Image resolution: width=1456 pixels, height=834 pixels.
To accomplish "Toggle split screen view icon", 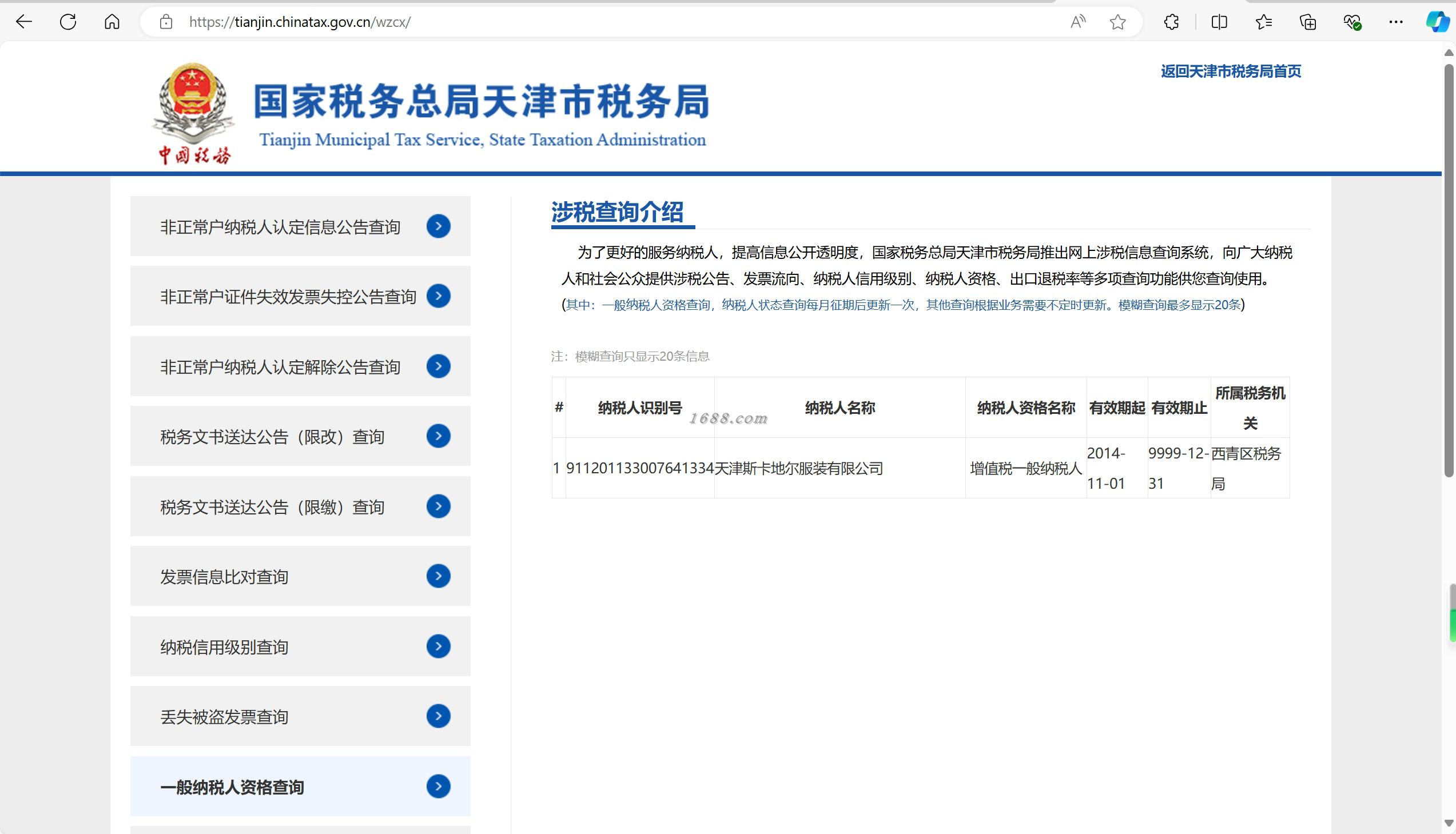I will (x=1219, y=22).
